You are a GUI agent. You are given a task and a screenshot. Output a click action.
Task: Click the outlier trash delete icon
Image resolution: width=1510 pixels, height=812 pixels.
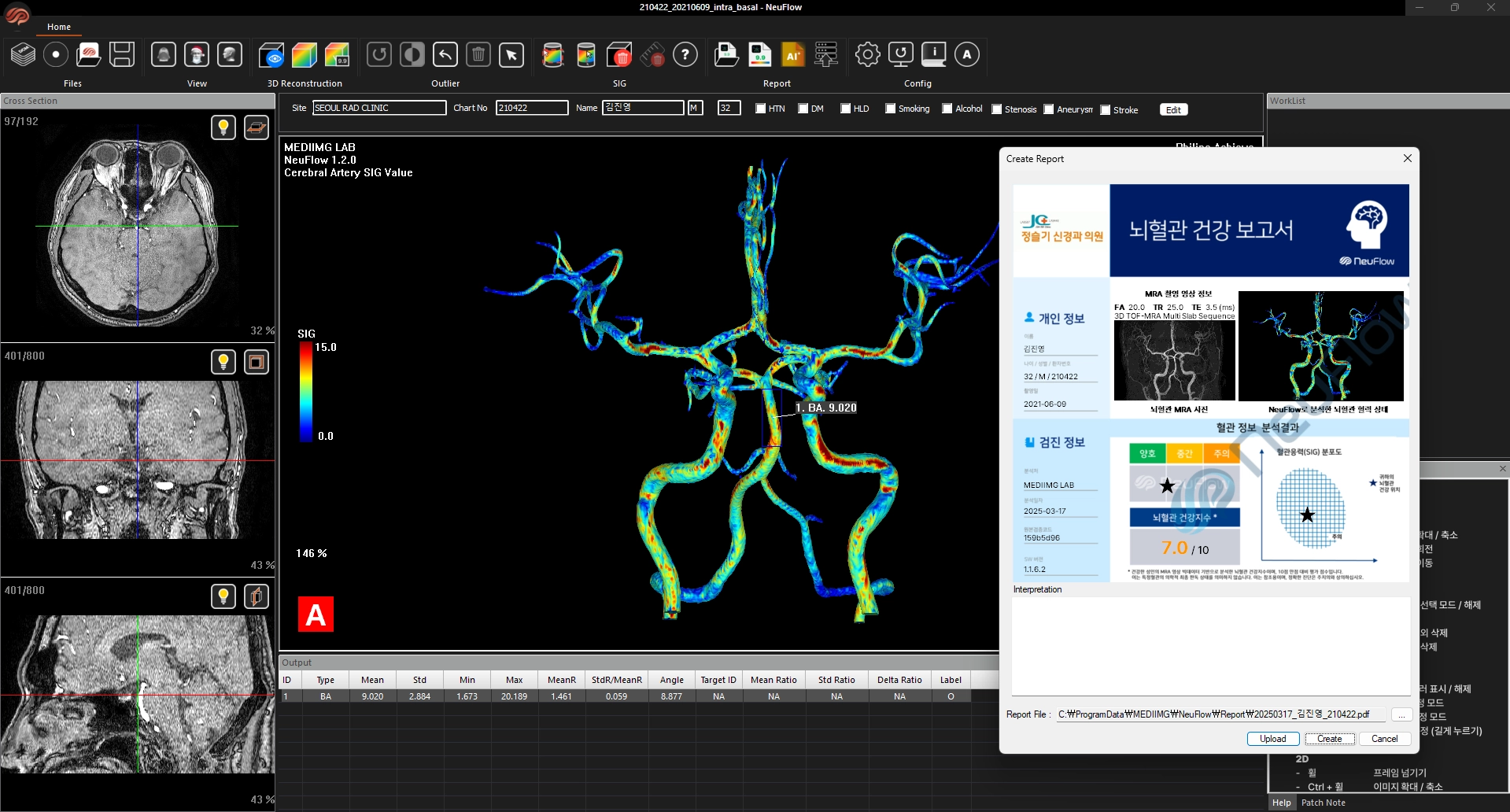coord(478,55)
